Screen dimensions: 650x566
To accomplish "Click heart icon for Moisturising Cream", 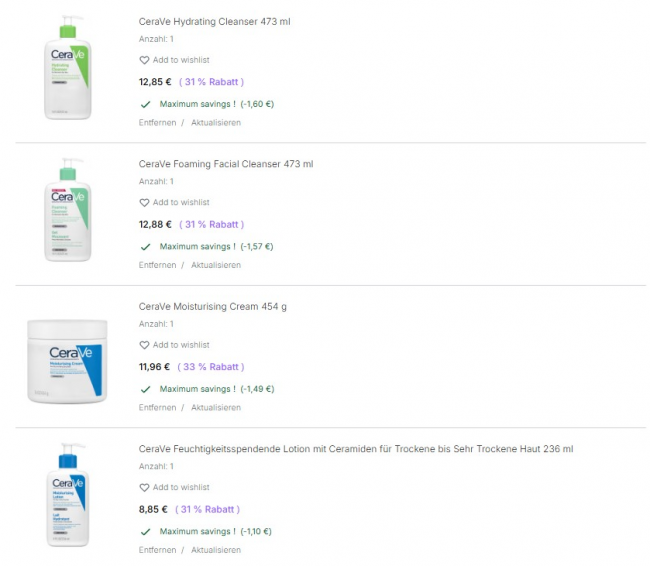I will click(x=144, y=345).
